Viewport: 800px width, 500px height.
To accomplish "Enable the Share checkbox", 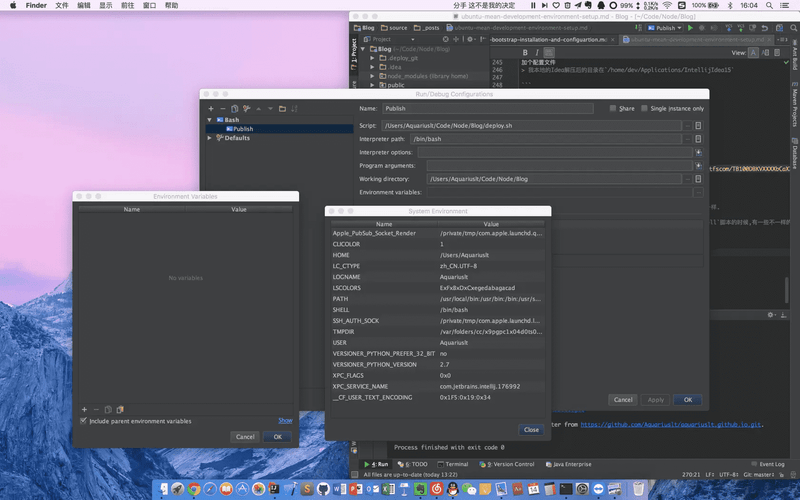I will [x=614, y=108].
